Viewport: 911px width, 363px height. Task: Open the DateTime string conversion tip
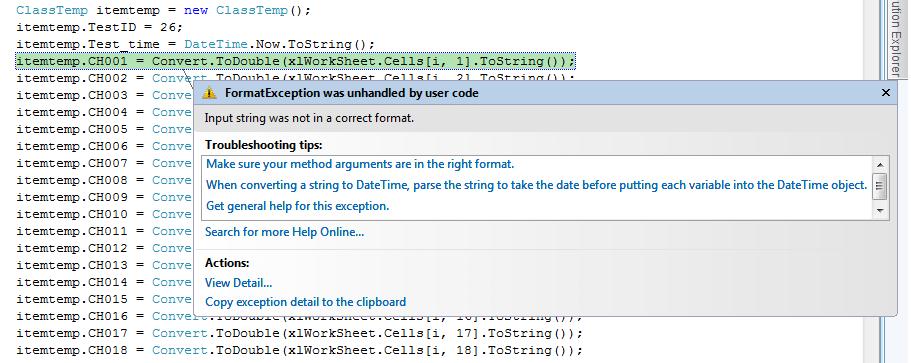537,185
